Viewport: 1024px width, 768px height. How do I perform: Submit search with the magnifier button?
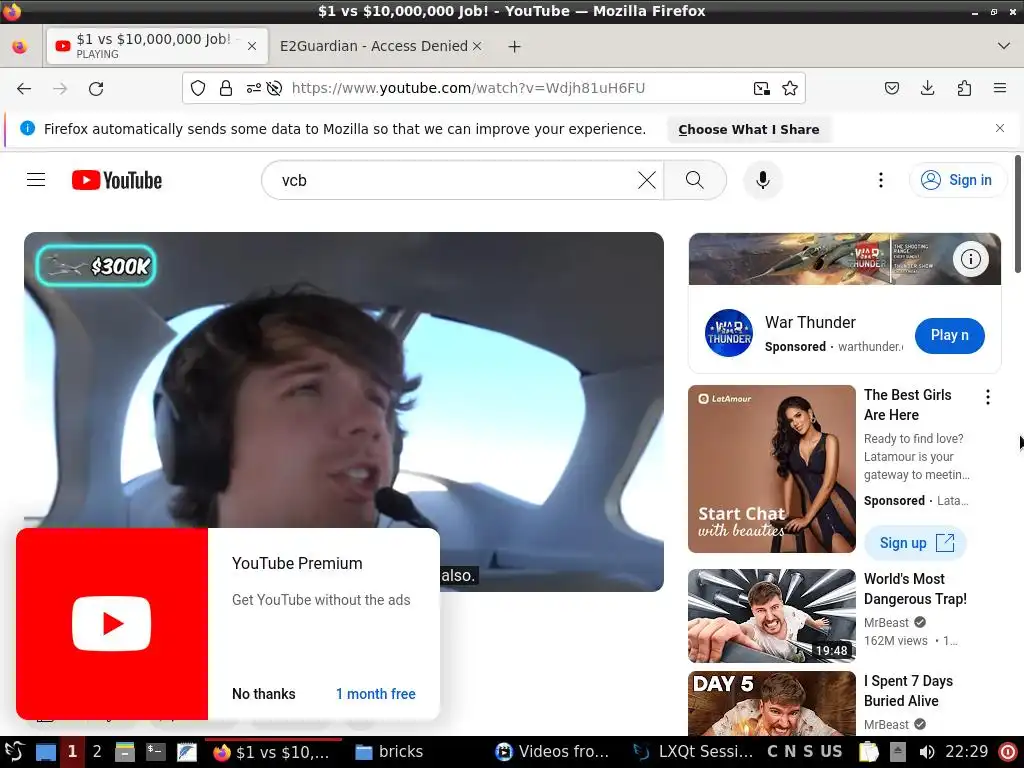pos(695,180)
